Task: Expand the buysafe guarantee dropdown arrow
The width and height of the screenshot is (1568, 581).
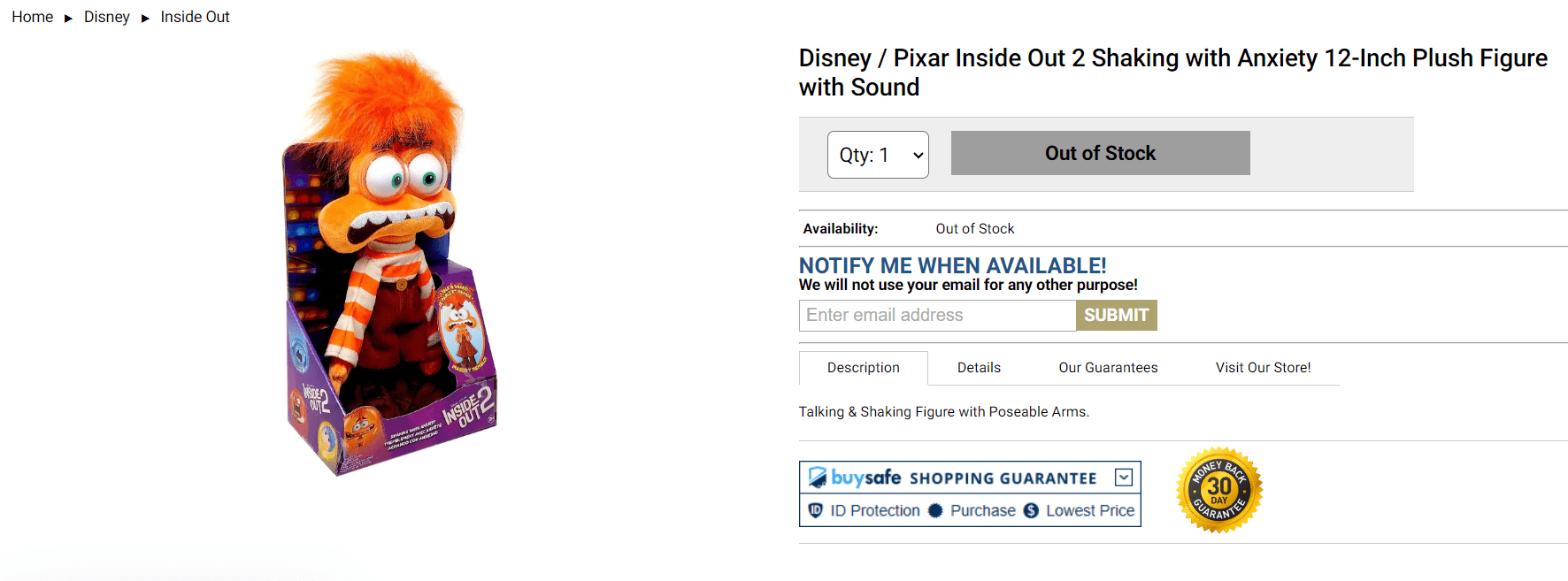Action: click(1124, 478)
